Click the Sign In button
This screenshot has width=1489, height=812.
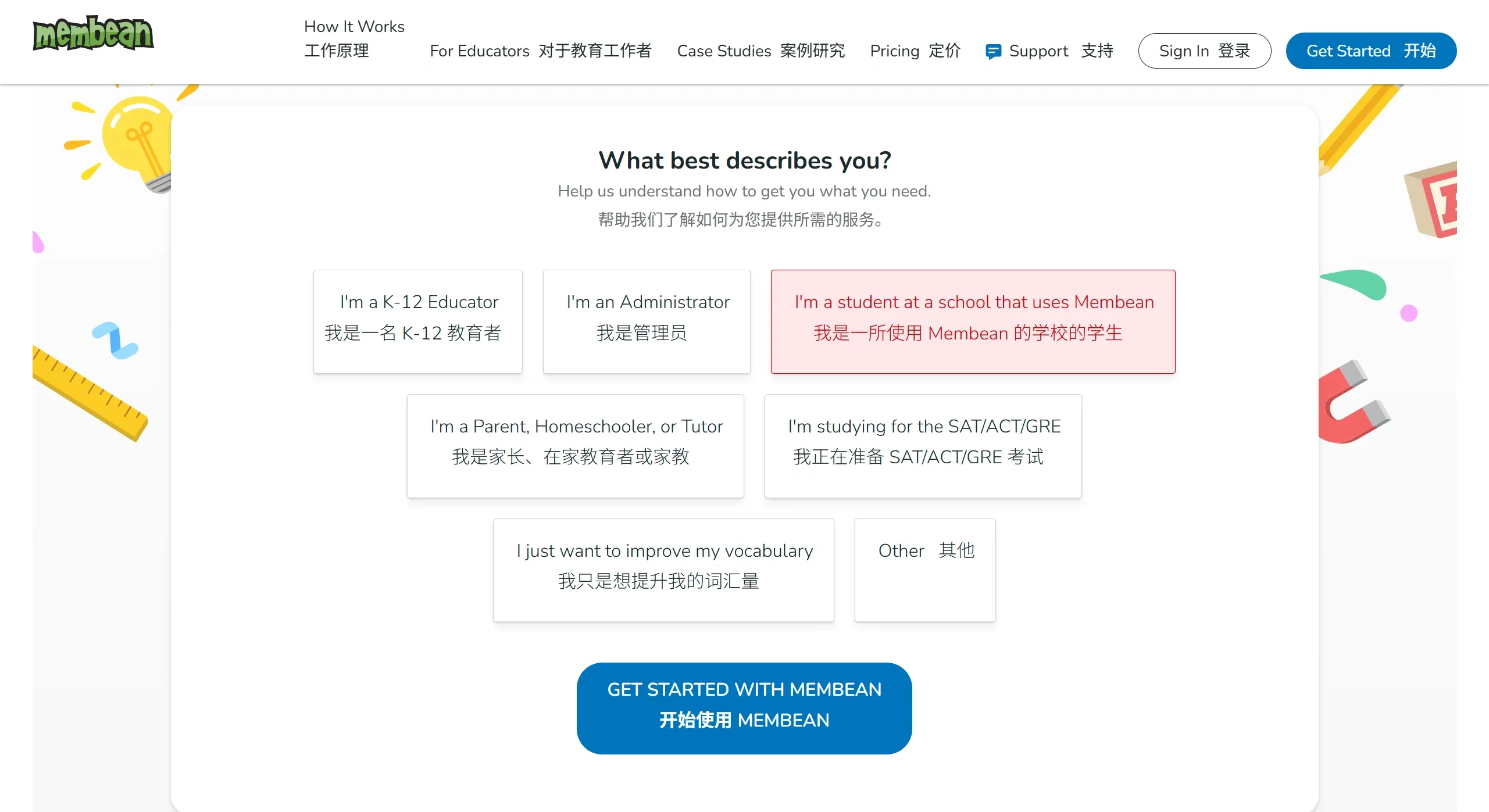(1204, 51)
